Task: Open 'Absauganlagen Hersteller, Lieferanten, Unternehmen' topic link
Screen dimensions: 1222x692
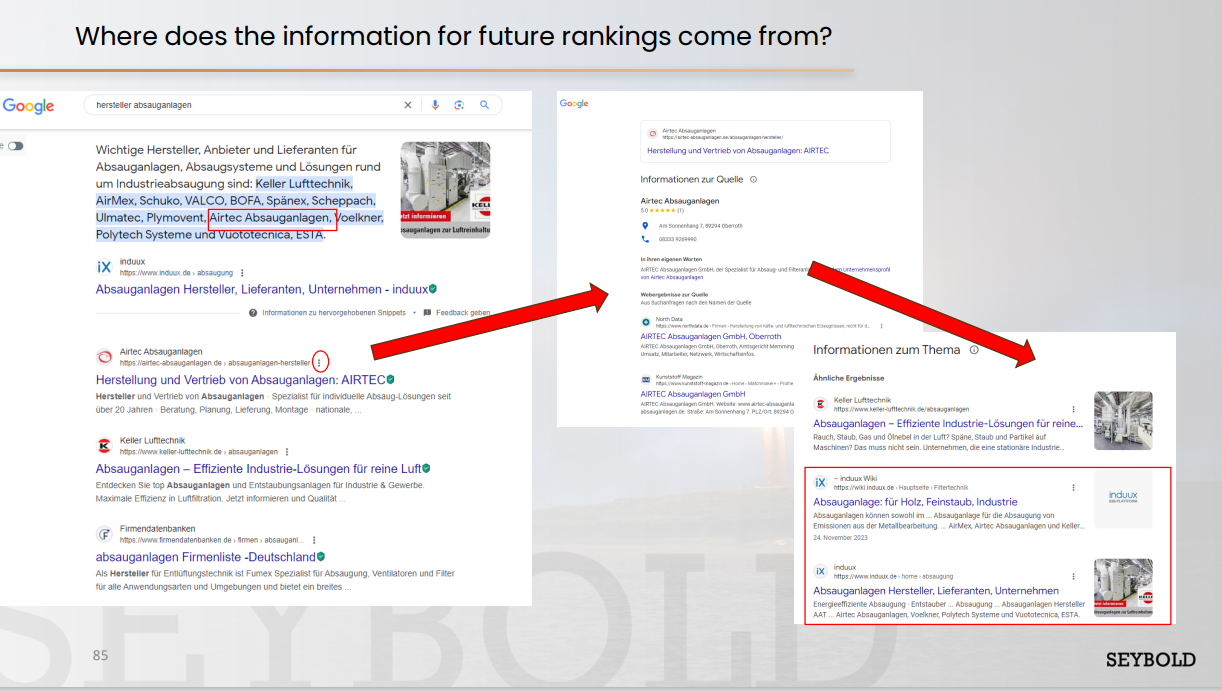Action: (x=936, y=590)
